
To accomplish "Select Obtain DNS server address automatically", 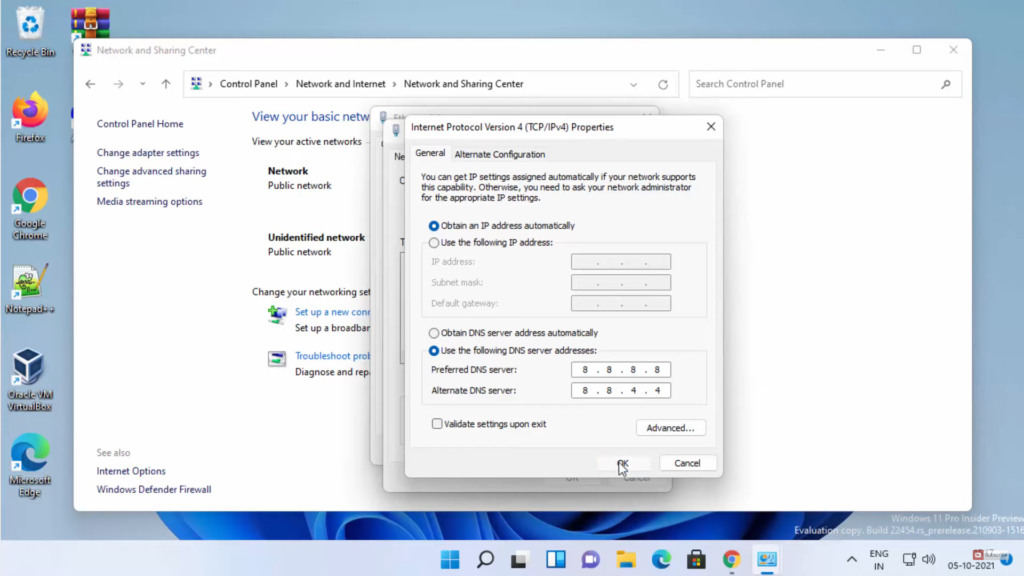I will (434, 333).
